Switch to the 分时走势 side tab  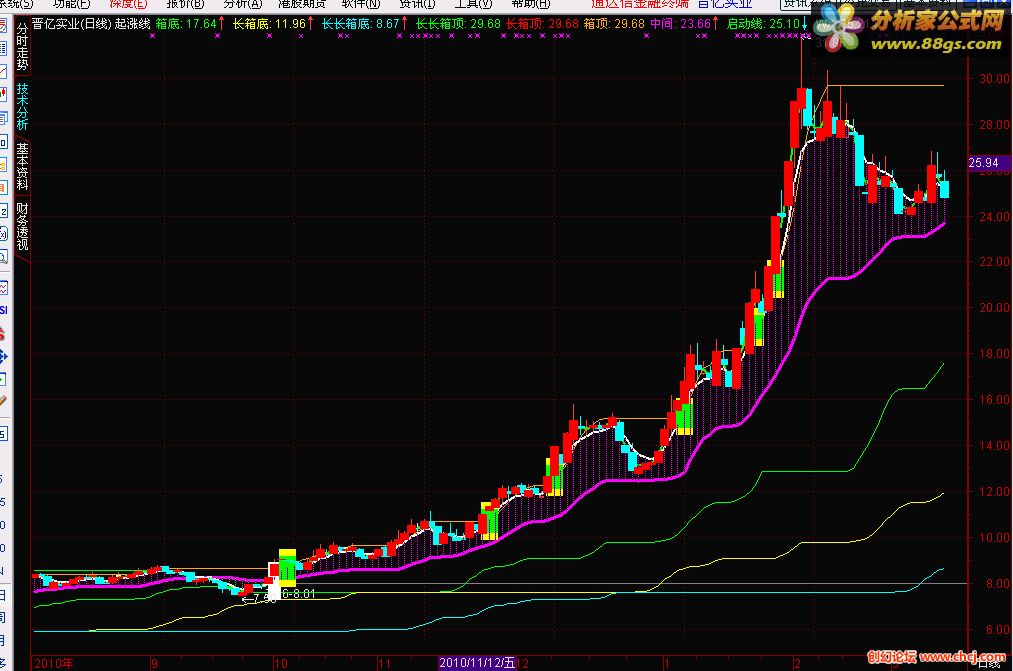pos(23,46)
